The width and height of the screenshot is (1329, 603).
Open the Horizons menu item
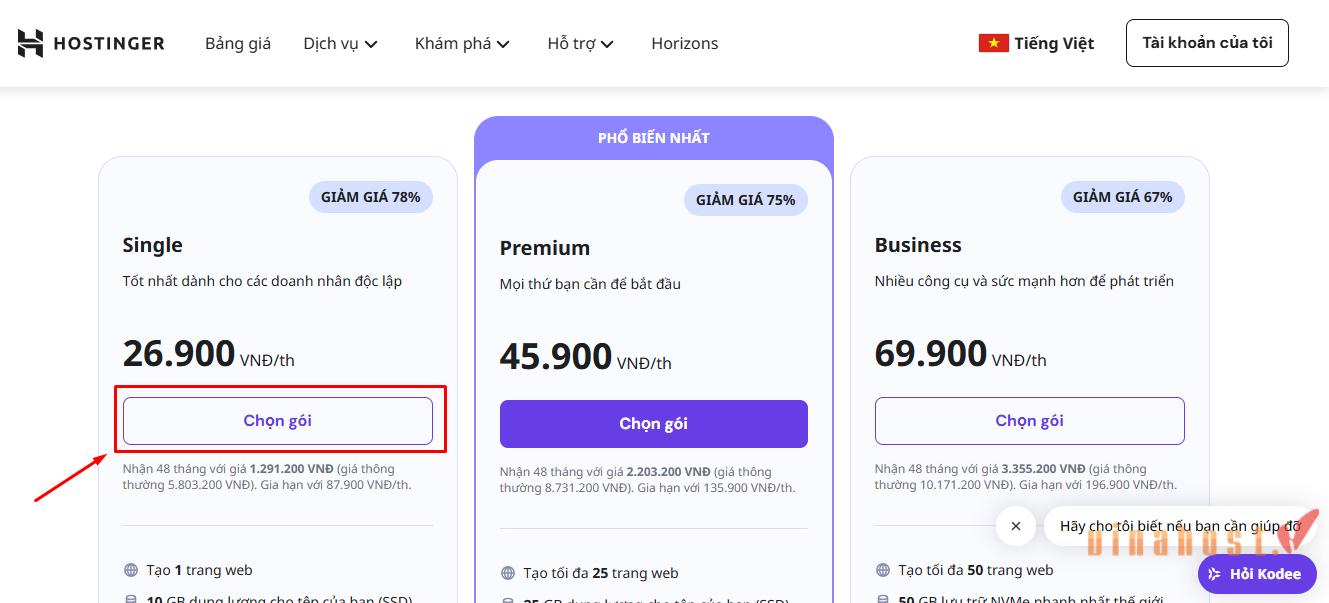[684, 43]
